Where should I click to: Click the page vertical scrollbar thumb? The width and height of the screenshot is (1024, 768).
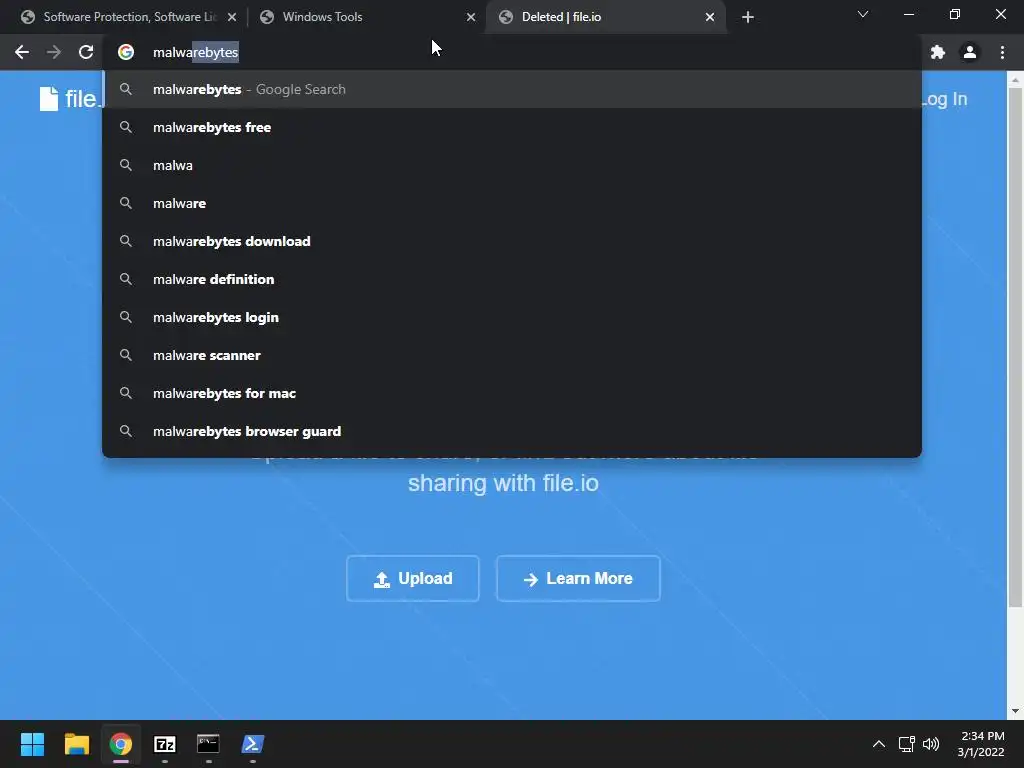pyautogui.click(x=1014, y=347)
